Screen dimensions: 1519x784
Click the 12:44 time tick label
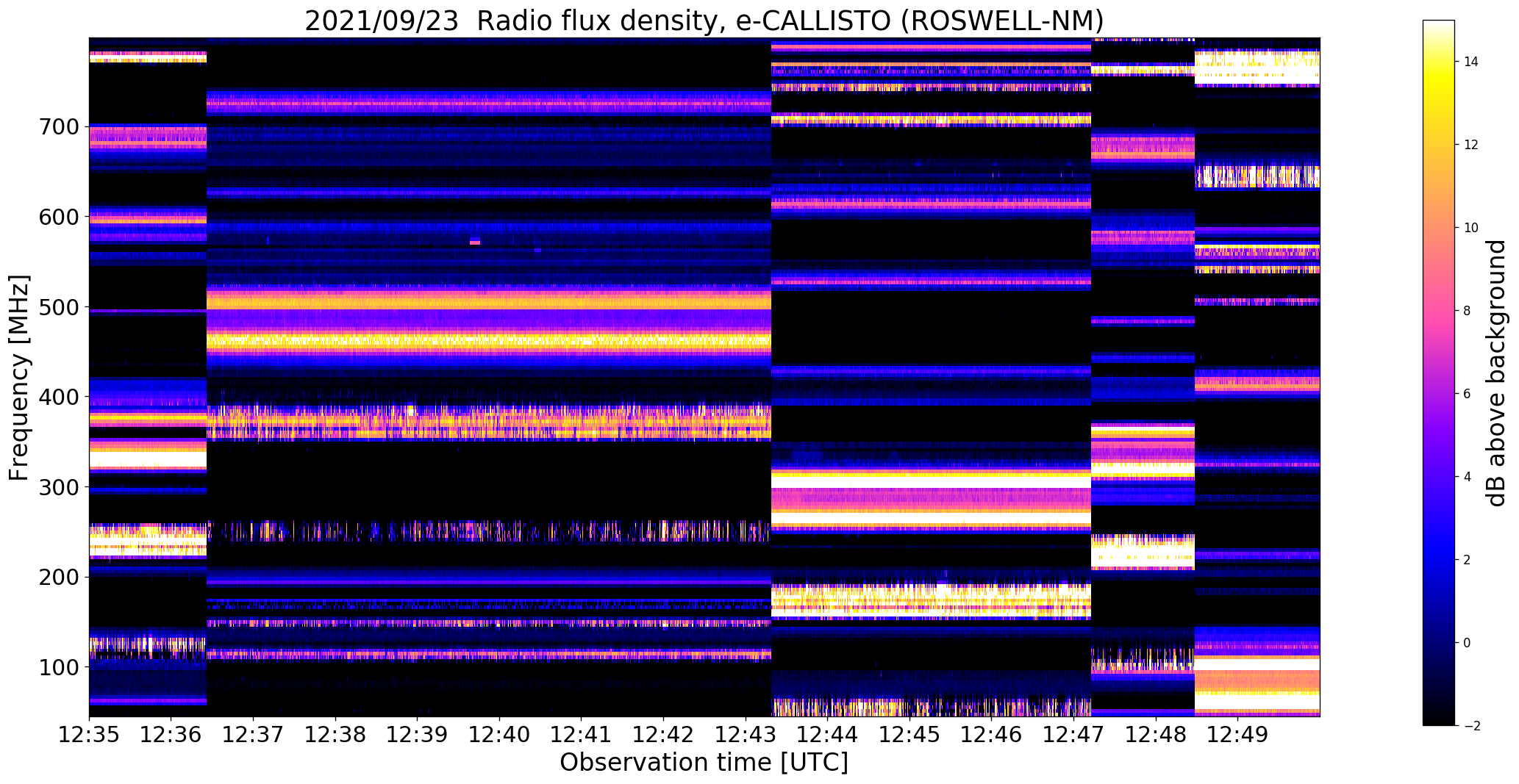point(828,734)
